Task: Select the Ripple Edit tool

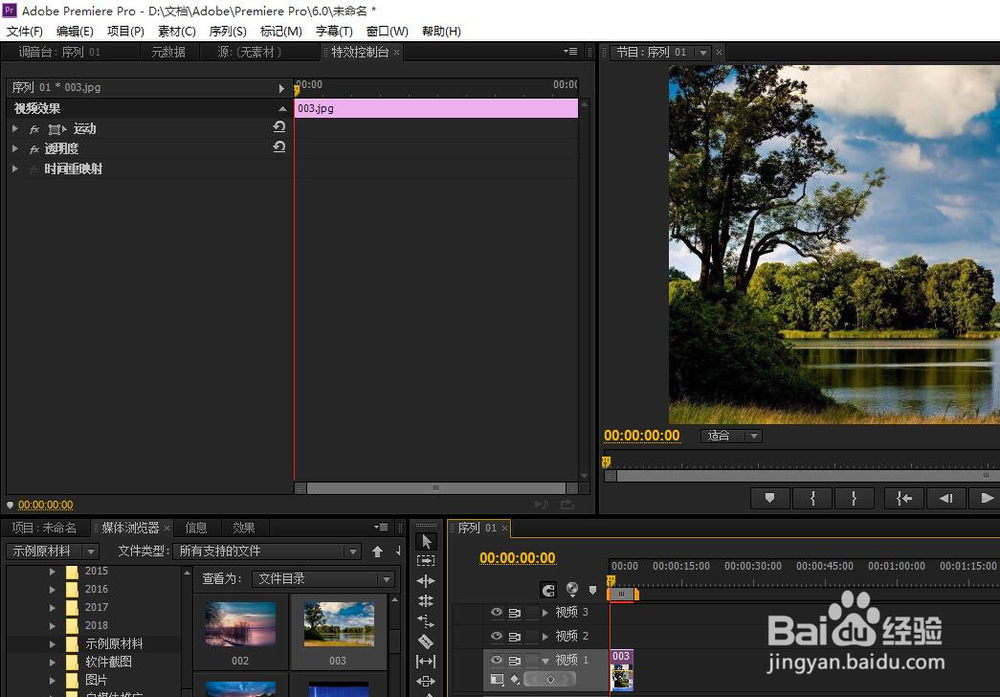Action: [x=426, y=581]
